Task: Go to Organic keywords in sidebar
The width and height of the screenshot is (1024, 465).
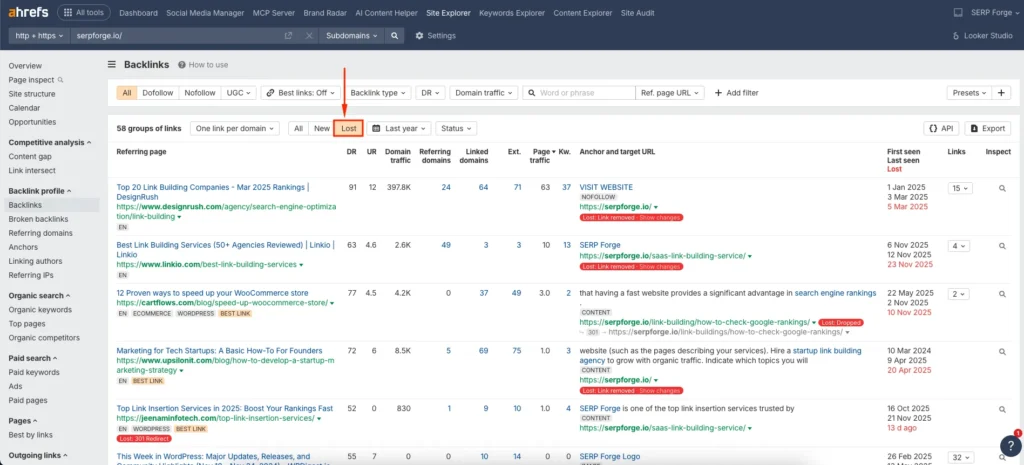Action: point(40,310)
